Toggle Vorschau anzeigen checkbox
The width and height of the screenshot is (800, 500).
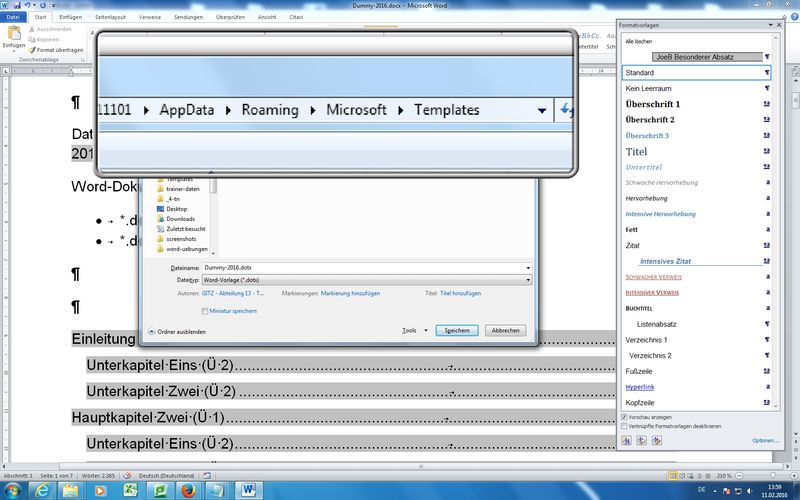tap(624, 417)
